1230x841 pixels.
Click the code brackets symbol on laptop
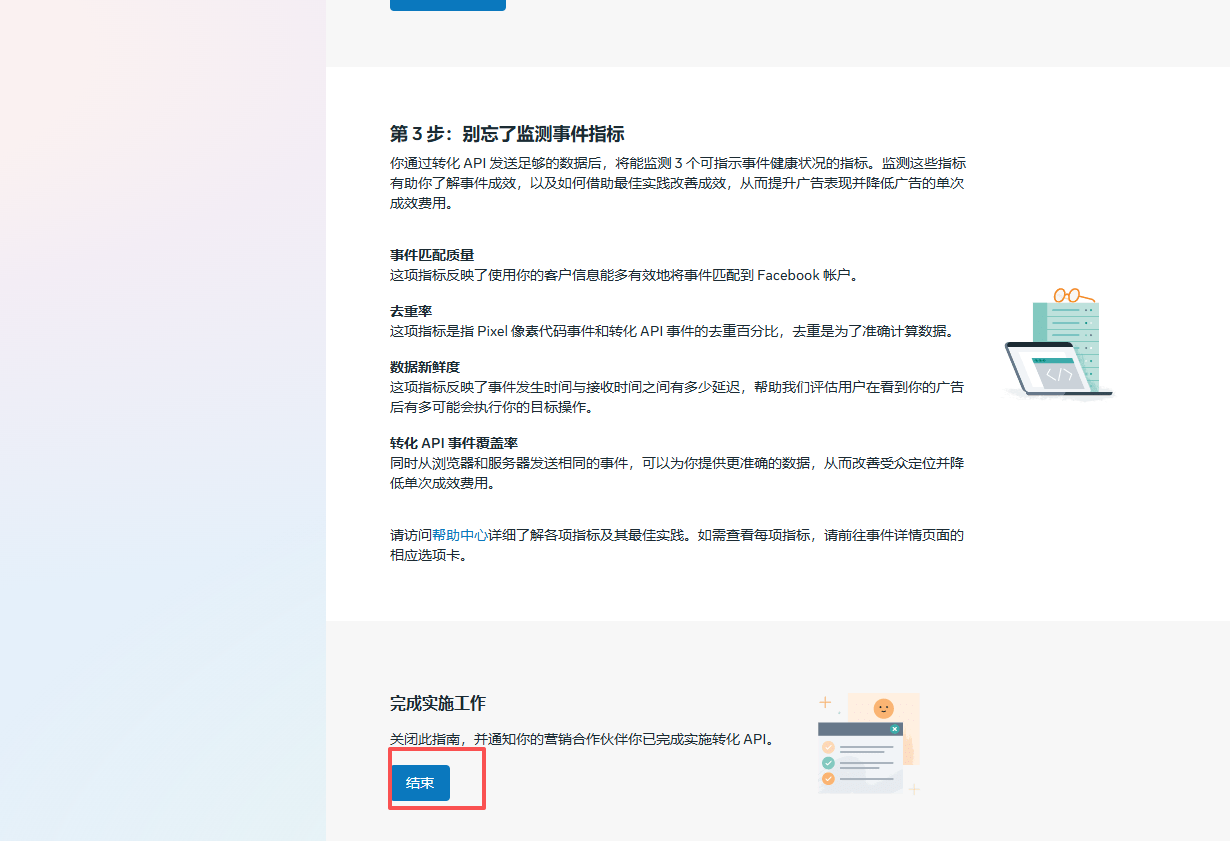click(x=1059, y=375)
